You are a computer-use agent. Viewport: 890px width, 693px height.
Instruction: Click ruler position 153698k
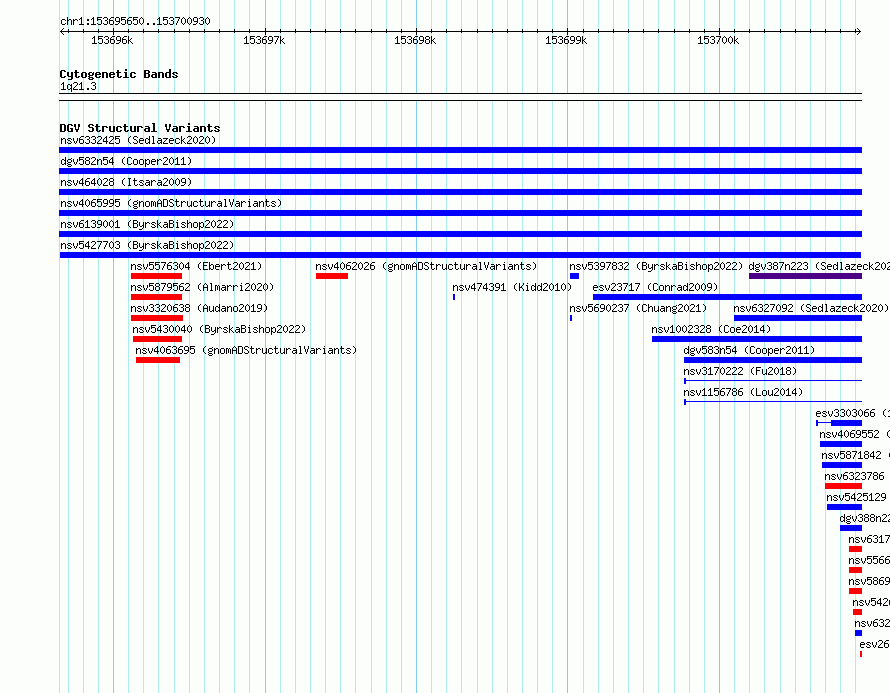[x=415, y=40]
